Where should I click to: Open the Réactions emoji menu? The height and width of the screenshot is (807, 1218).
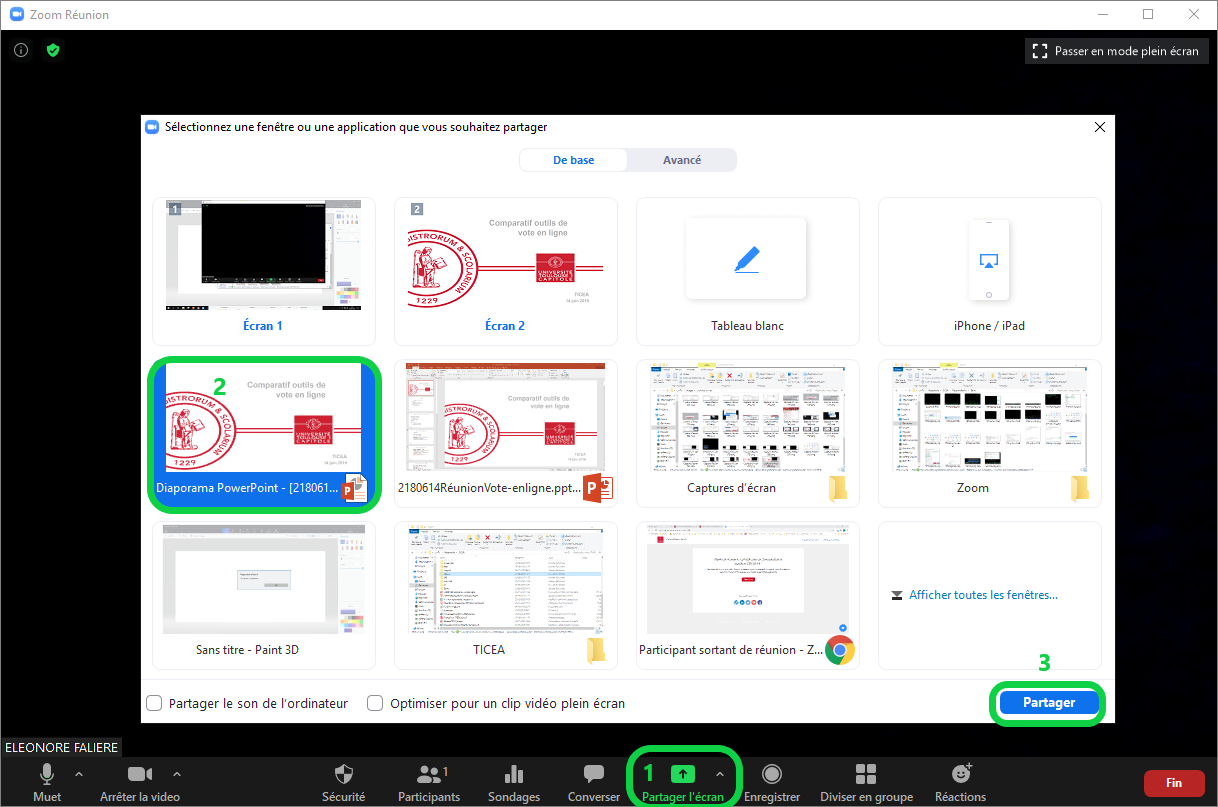tap(961, 774)
